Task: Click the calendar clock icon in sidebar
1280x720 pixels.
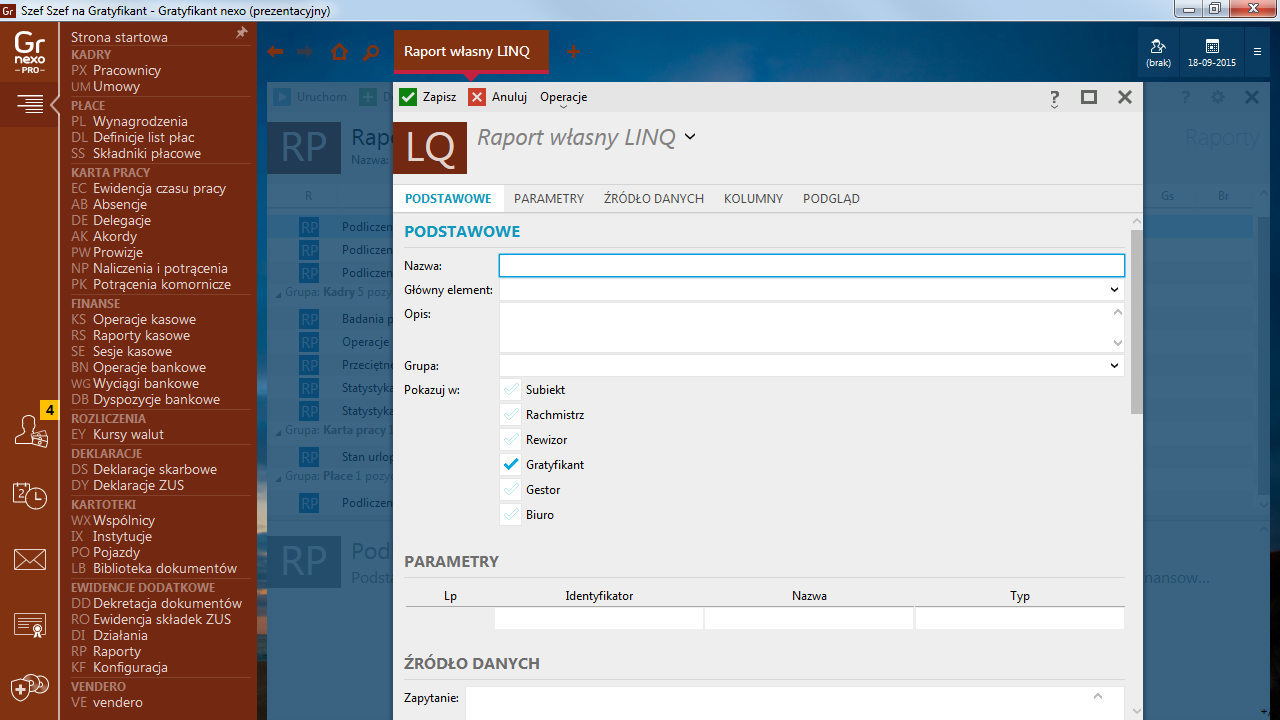Action: tap(30, 495)
